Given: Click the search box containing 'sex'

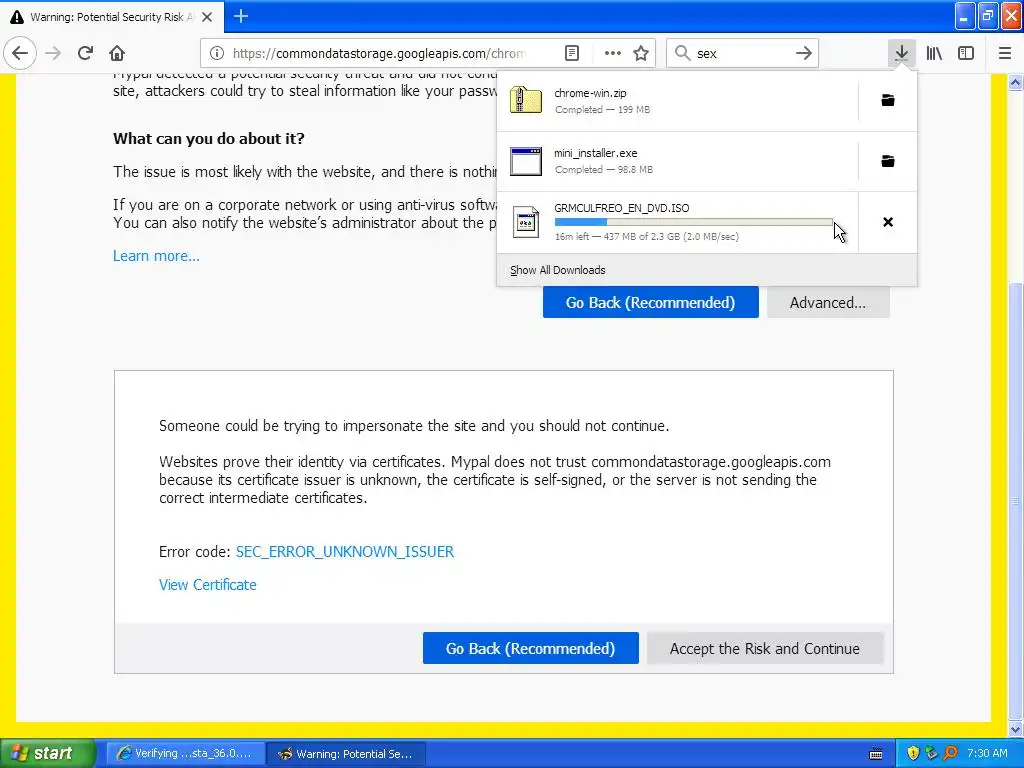Looking at the screenshot, I should 741,53.
